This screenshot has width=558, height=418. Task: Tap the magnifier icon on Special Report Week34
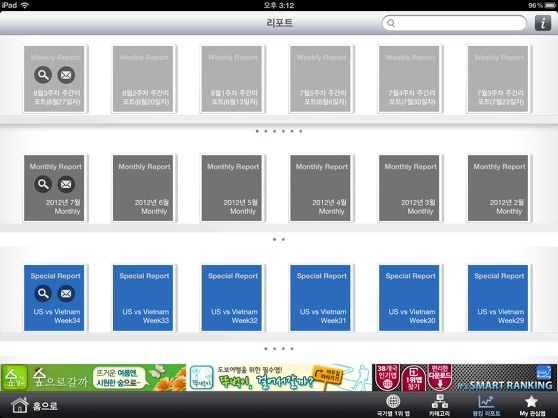(43, 293)
